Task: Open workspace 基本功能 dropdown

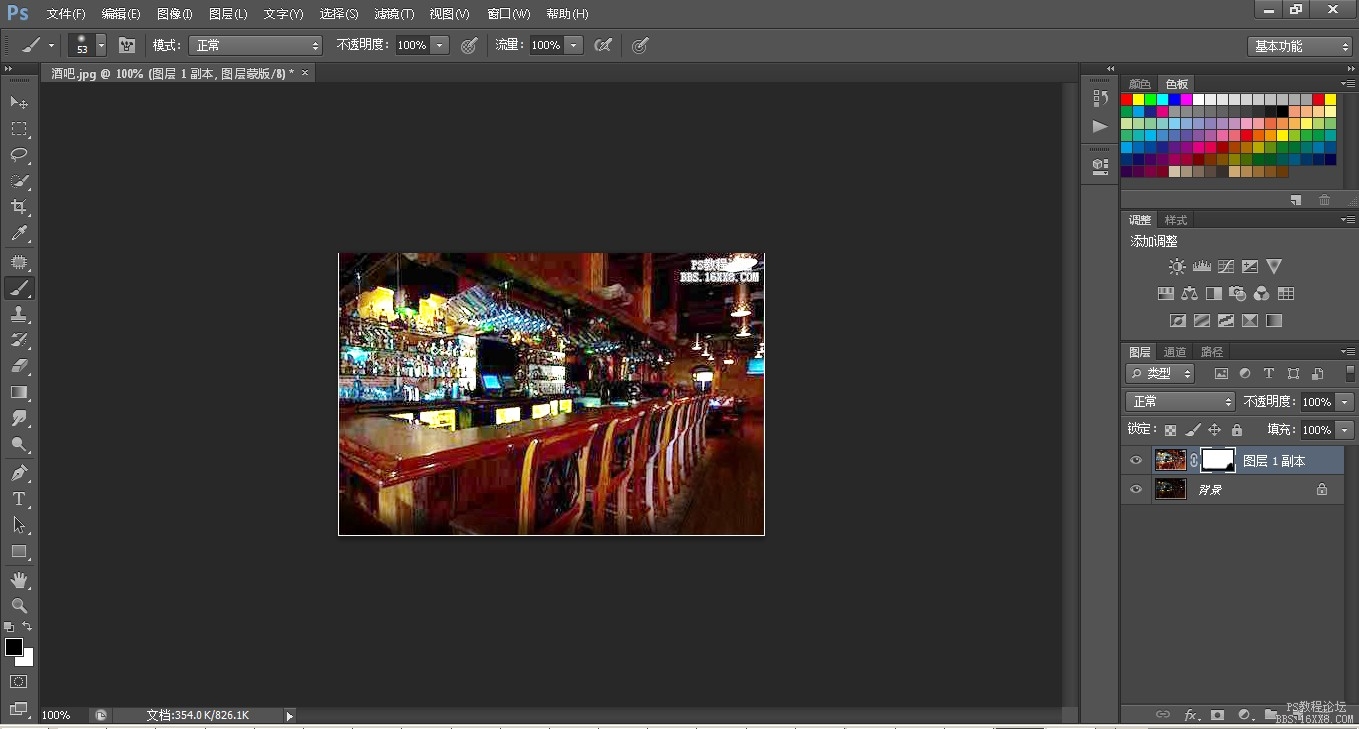Action: tap(1300, 46)
